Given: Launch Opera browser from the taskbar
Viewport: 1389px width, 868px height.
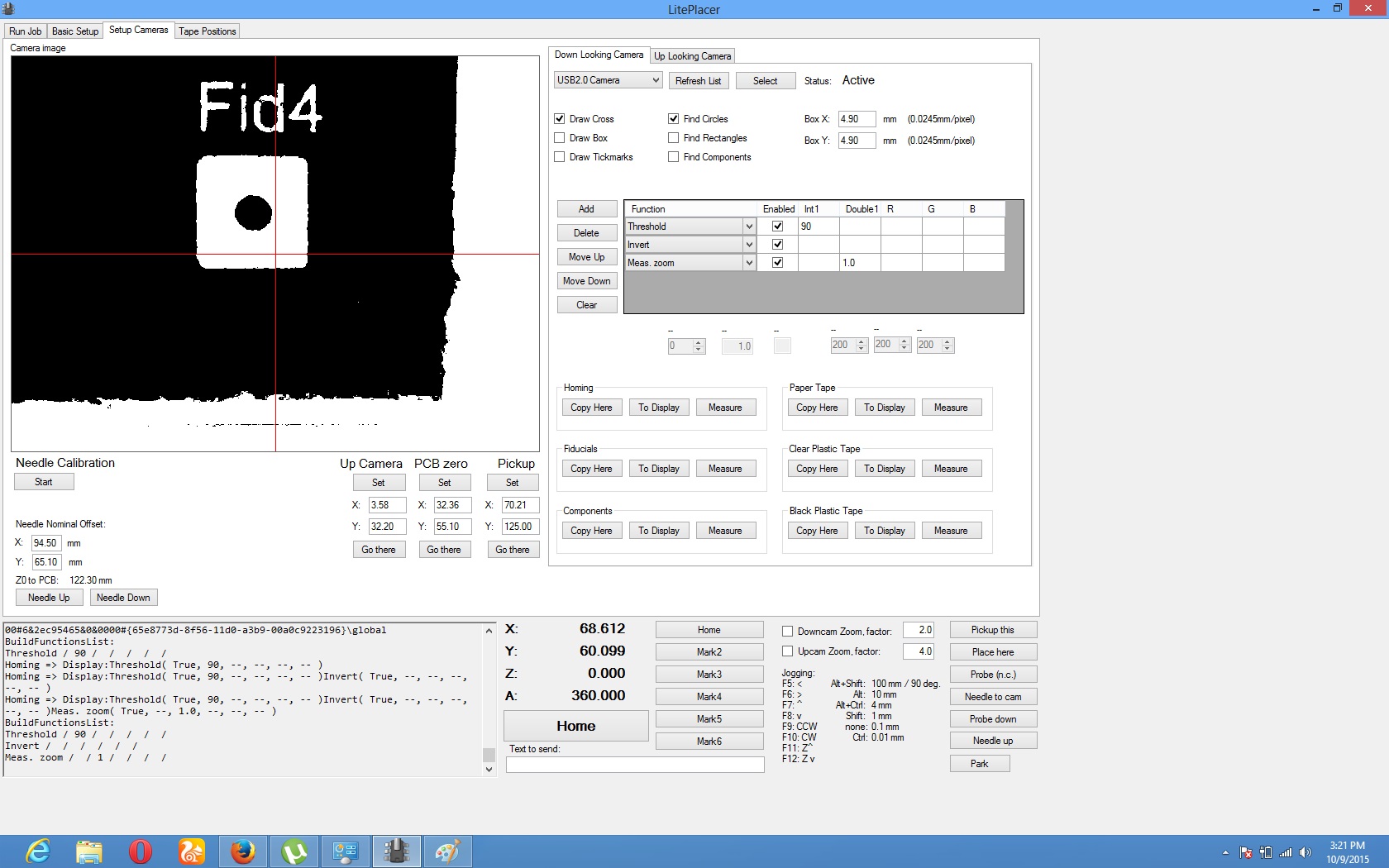Looking at the screenshot, I should pyautogui.click(x=141, y=851).
